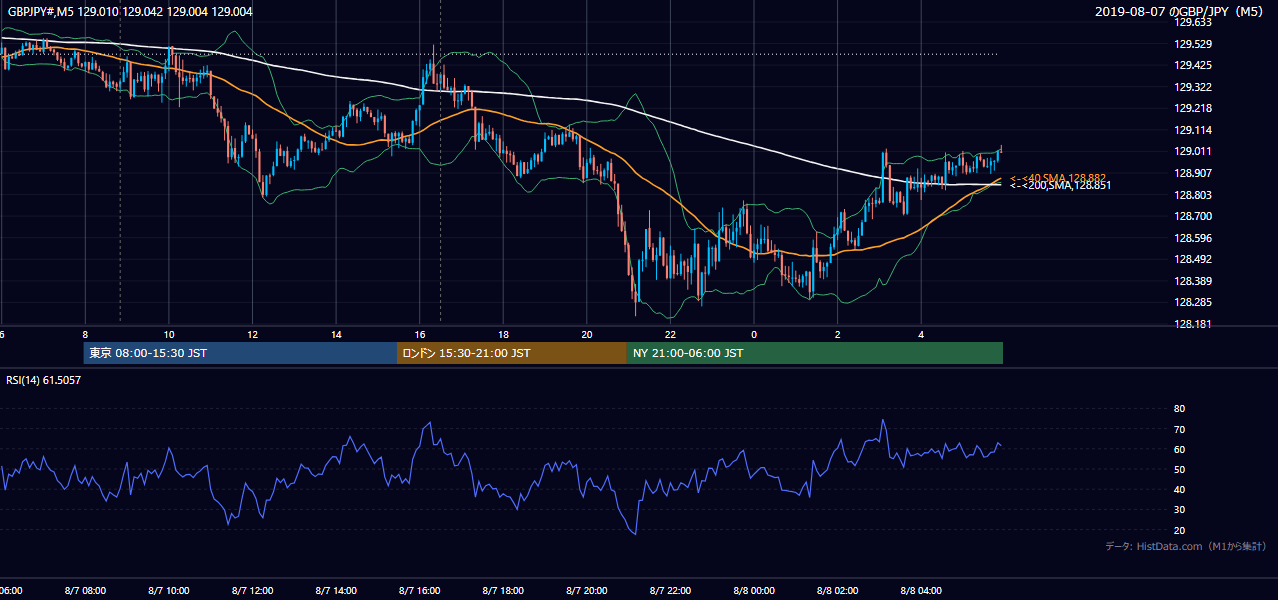Select the ロンドン 15:30-21:00 JST session bar

512,353
